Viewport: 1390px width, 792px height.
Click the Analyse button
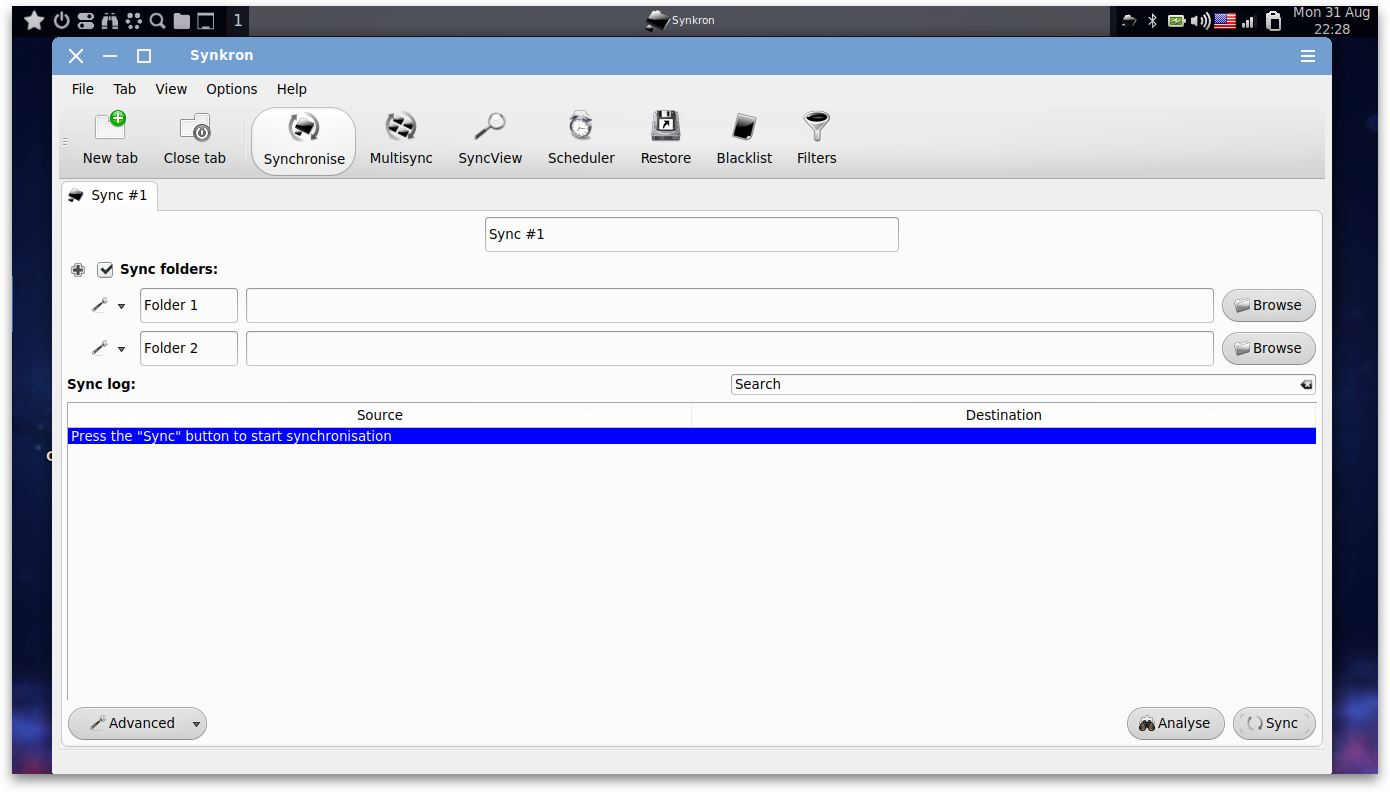(1176, 724)
